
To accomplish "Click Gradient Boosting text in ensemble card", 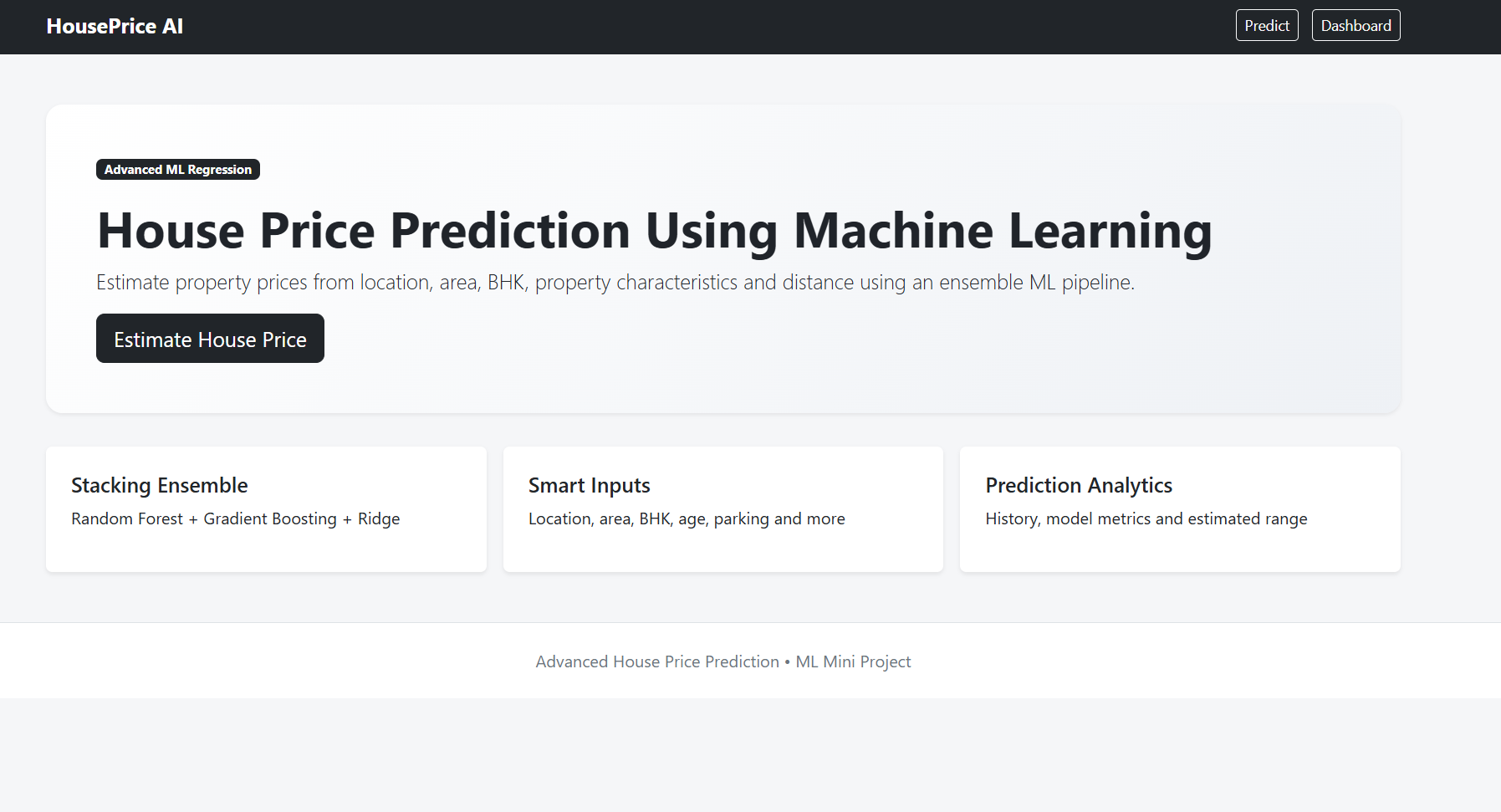I will coord(270,518).
